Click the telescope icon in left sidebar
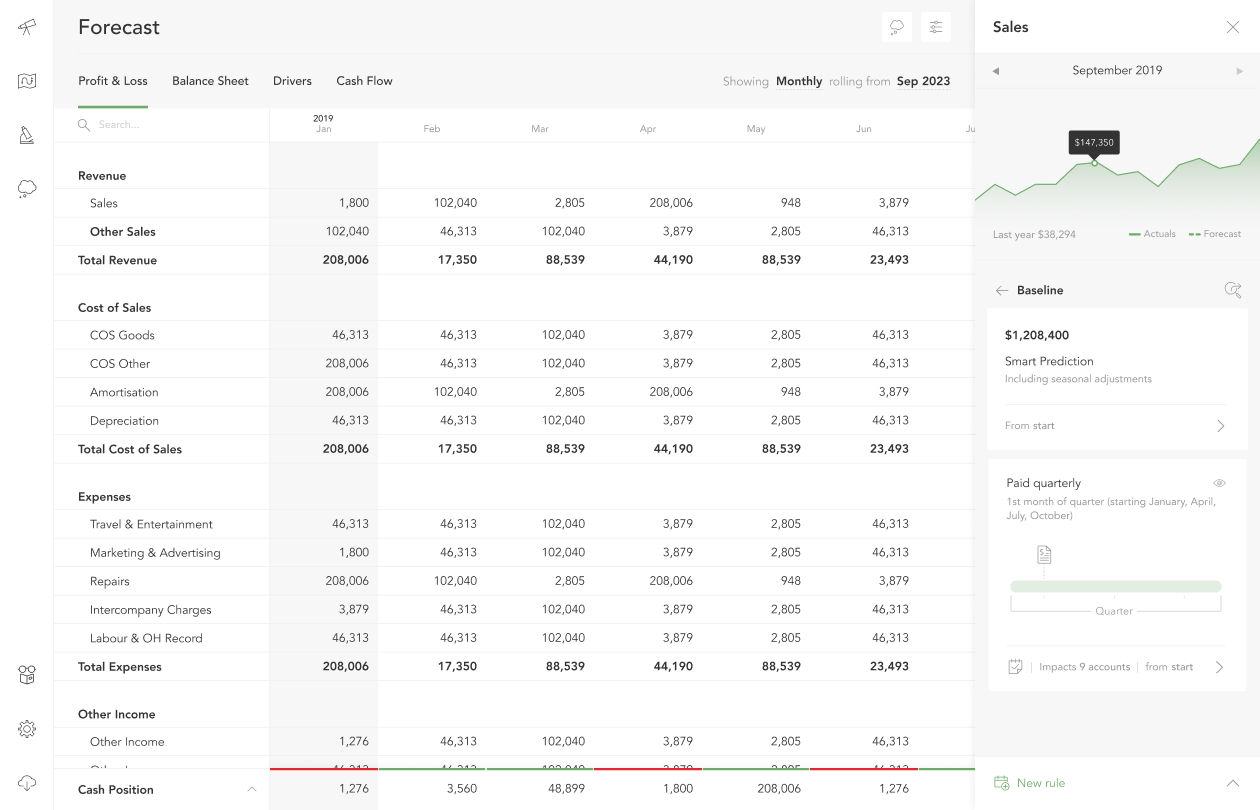Viewport: 1260px width, 810px height. coord(27,27)
